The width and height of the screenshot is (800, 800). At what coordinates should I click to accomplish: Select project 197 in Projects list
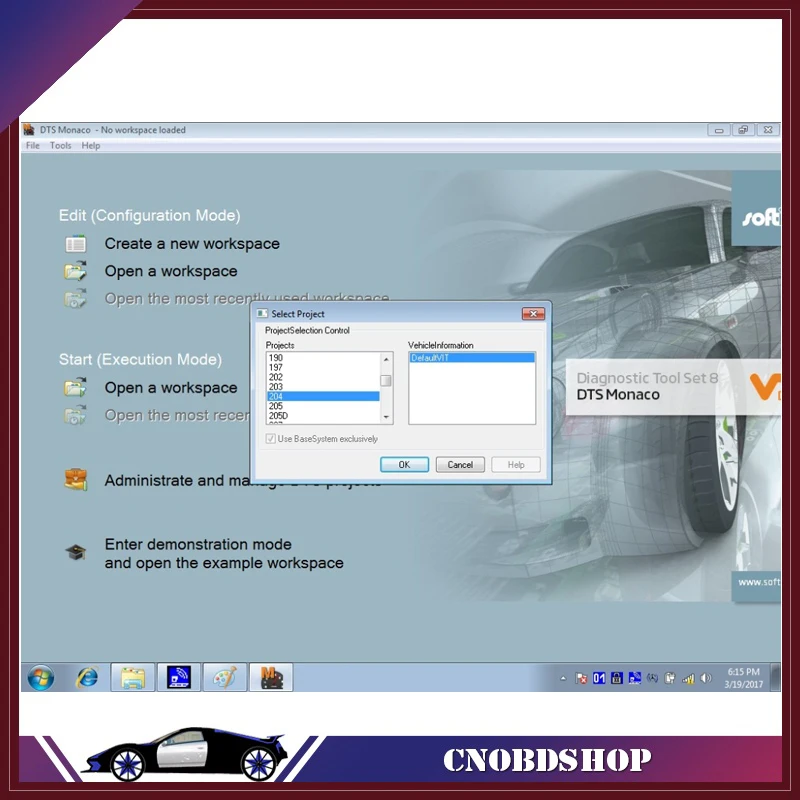click(323, 367)
